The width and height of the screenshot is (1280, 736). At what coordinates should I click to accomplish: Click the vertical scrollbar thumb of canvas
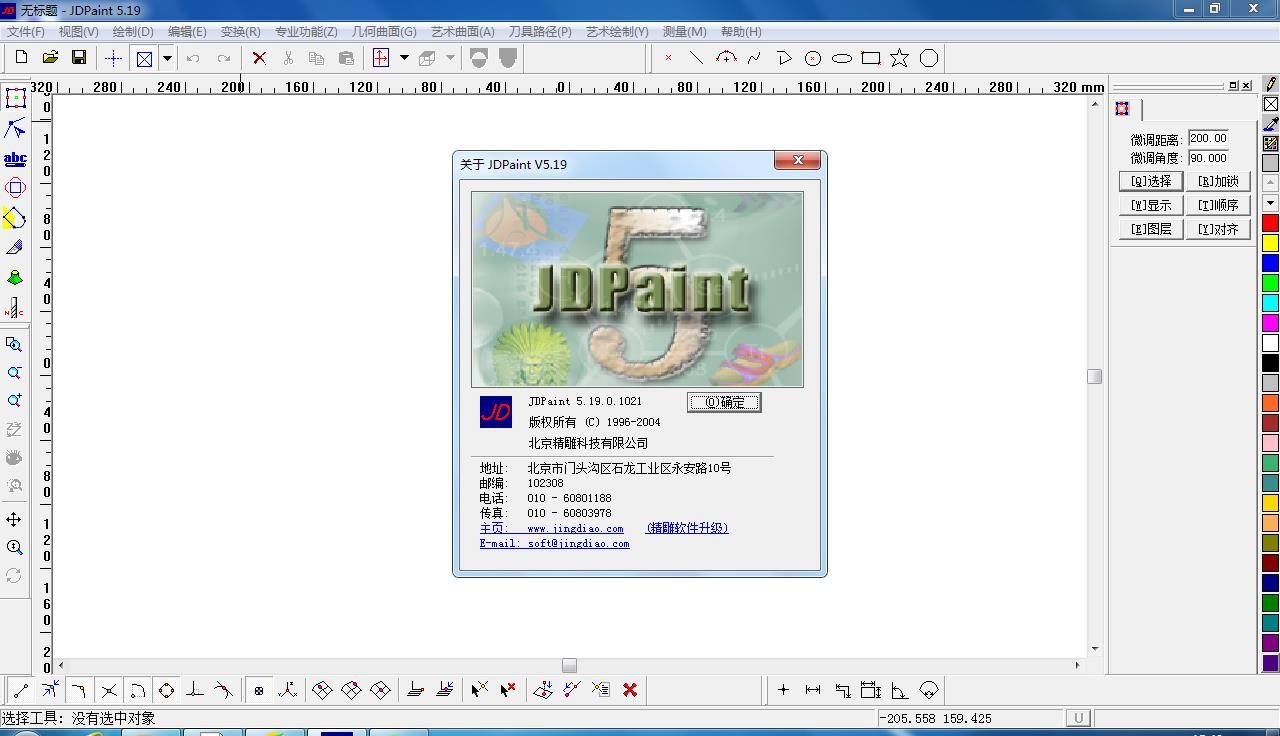click(1094, 376)
